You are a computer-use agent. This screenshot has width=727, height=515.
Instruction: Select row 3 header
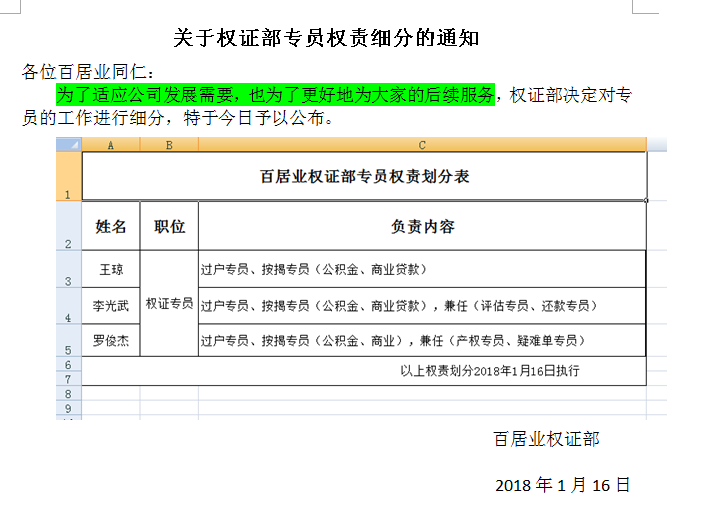[68, 270]
